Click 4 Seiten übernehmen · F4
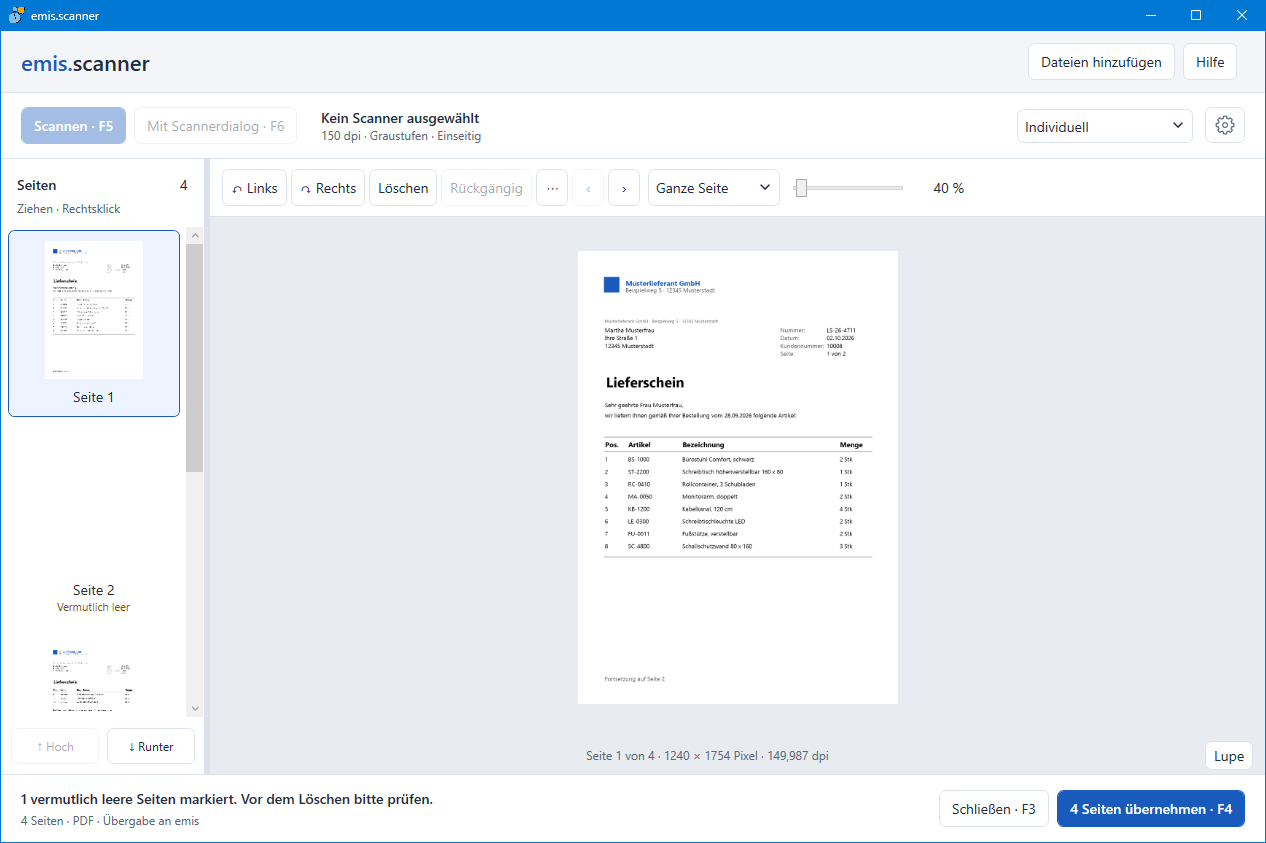Screen dimensions: 1266x843 click(1151, 809)
